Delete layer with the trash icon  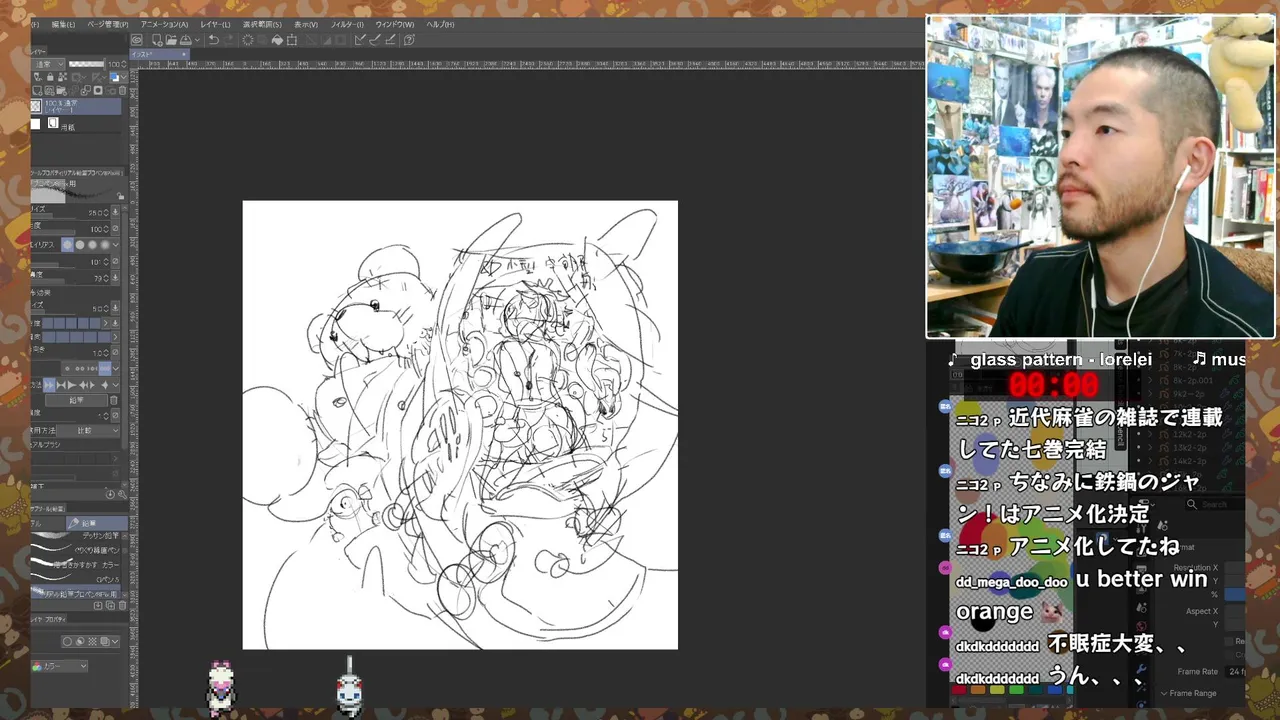point(122,90)
